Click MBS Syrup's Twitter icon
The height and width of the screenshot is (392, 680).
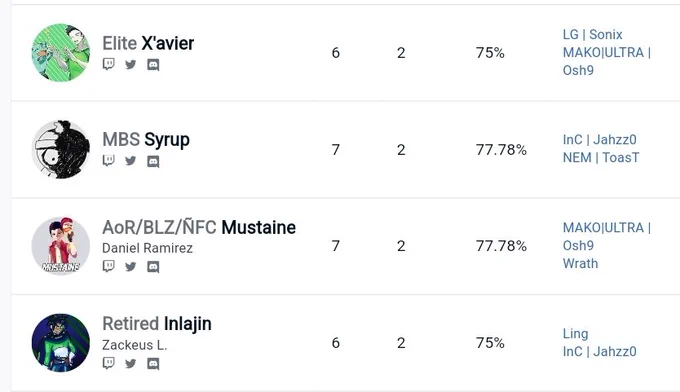[131, 161]
